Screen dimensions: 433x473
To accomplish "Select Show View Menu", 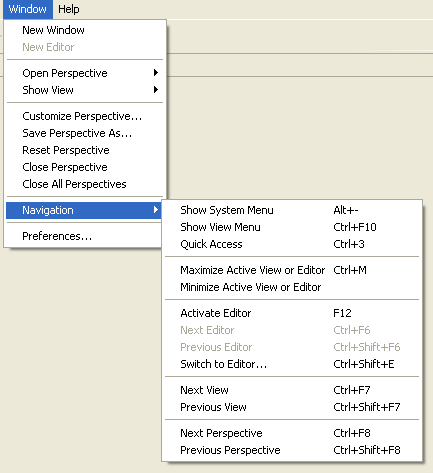I will pos(292,227).
